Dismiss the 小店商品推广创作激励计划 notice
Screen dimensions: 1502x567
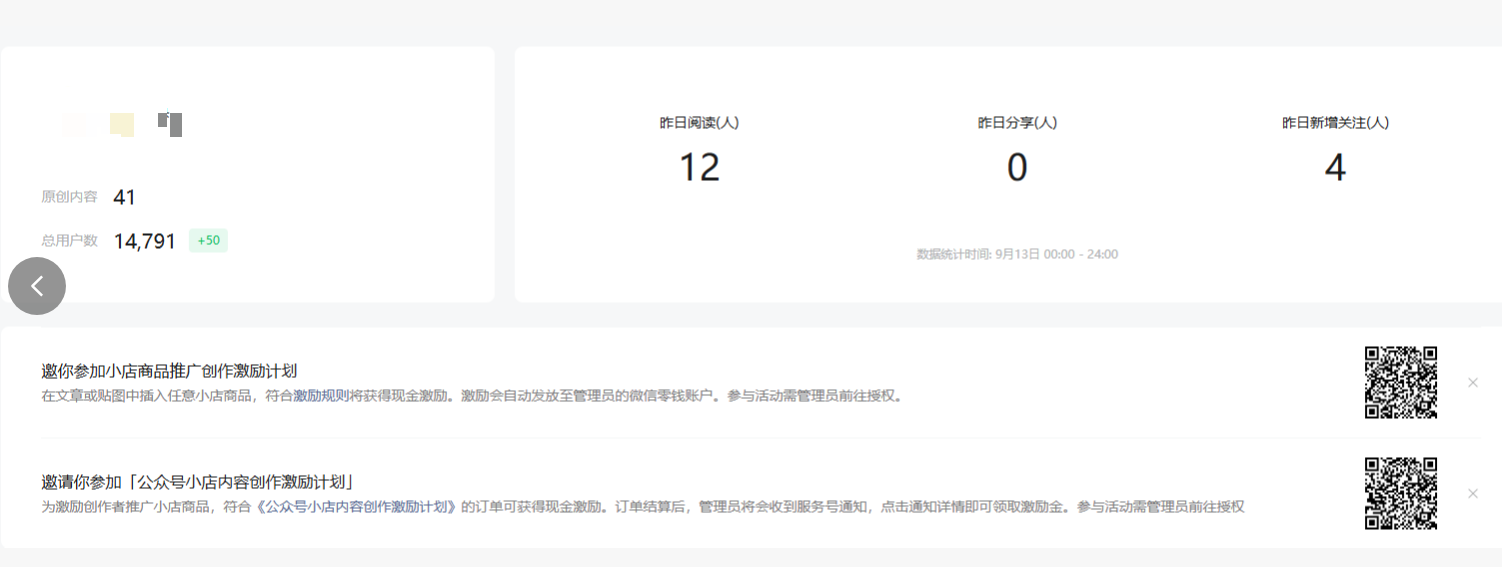click(1472, 382)
